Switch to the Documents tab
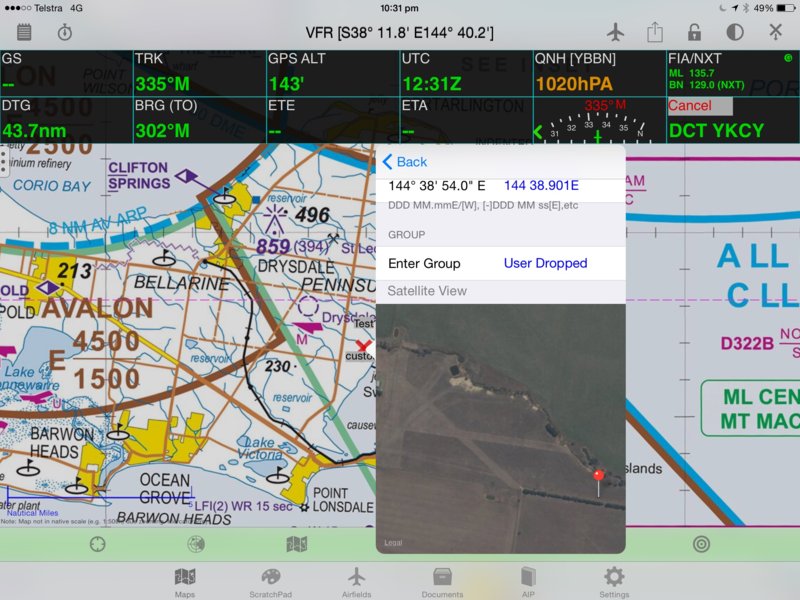Image resolution: width=800 pixels, height=600 pixels. 442,583
